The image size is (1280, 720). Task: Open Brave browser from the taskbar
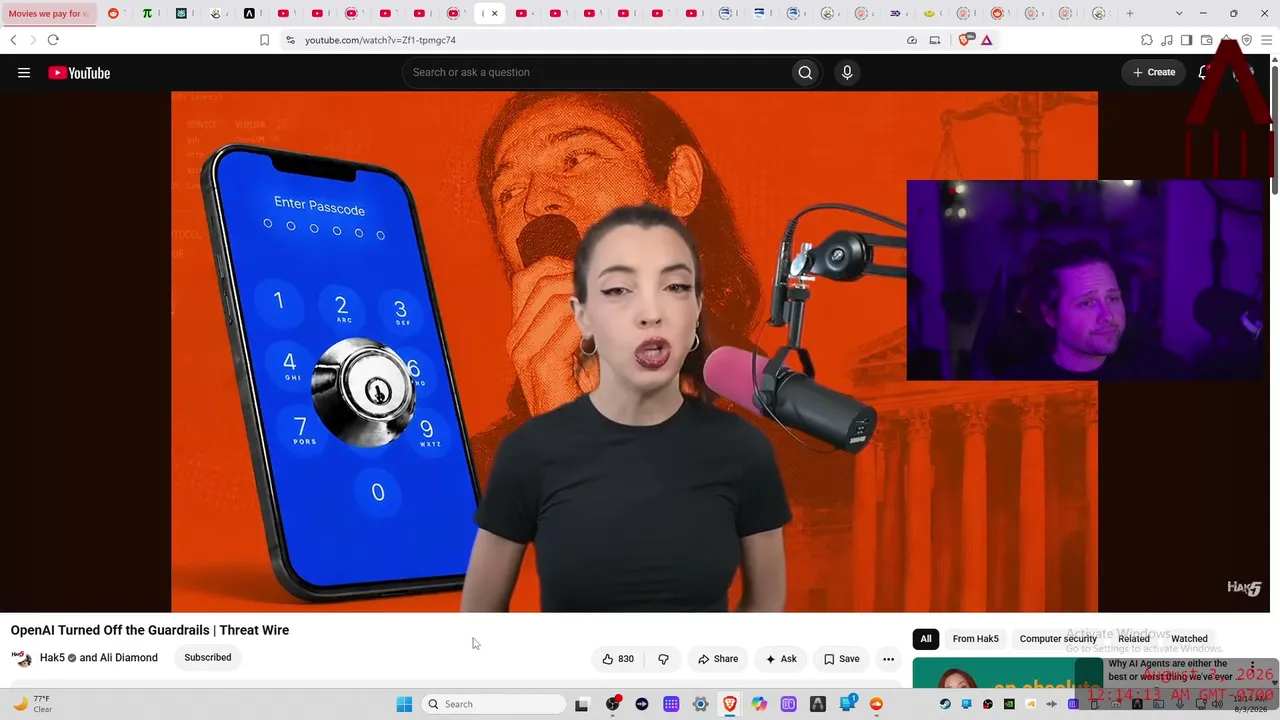tap(730, 704)
